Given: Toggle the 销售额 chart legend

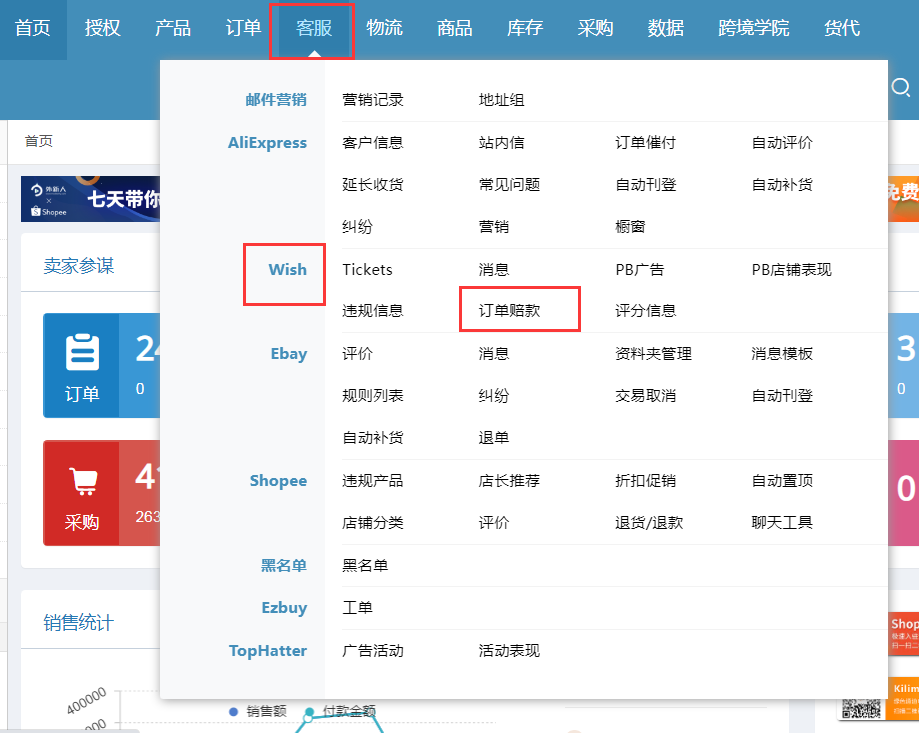Looking at the screenshot, I should pos(258,711).
